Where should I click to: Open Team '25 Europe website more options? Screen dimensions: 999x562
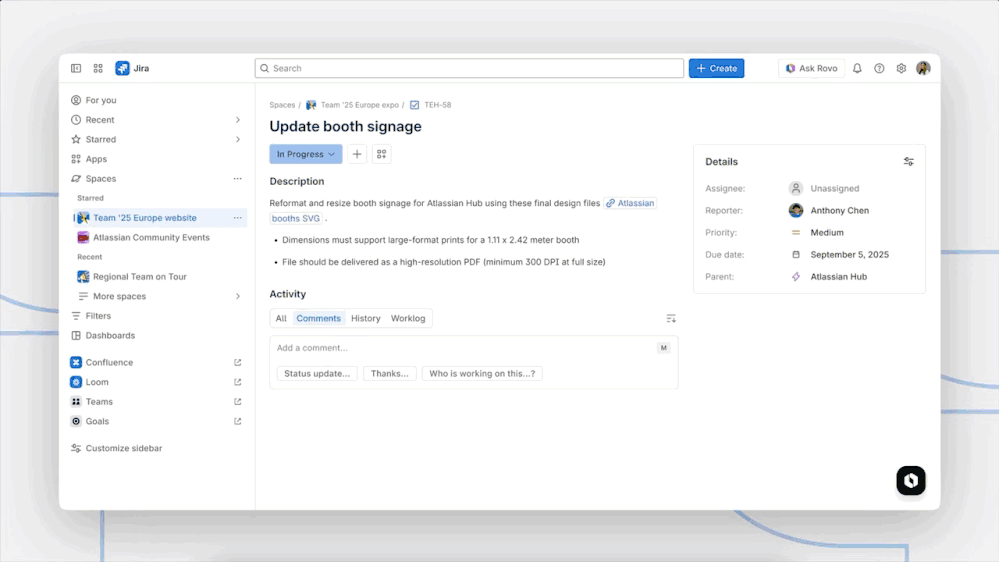[238, 218]
